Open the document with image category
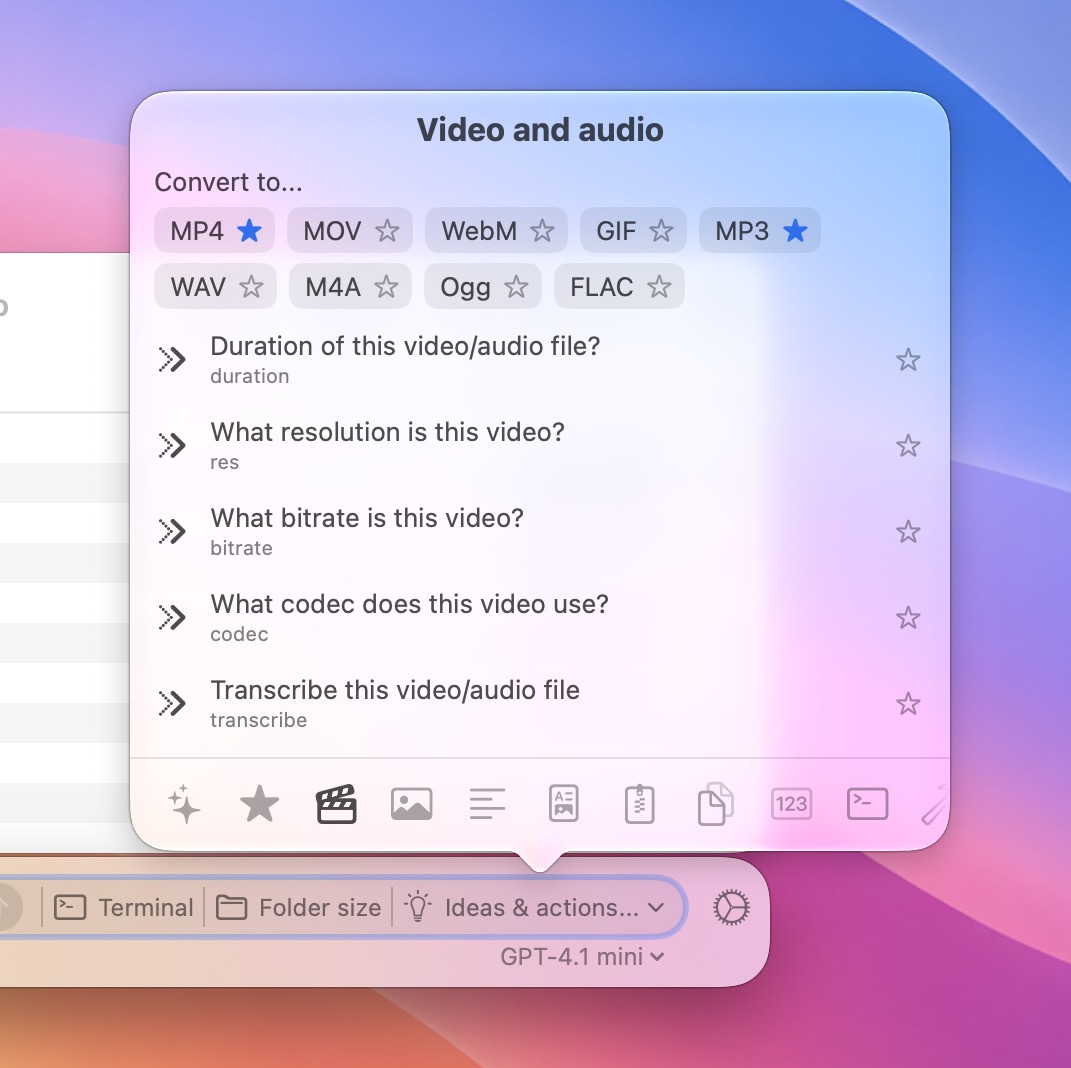This screenshot has height=1068, width=1071. 564,804
